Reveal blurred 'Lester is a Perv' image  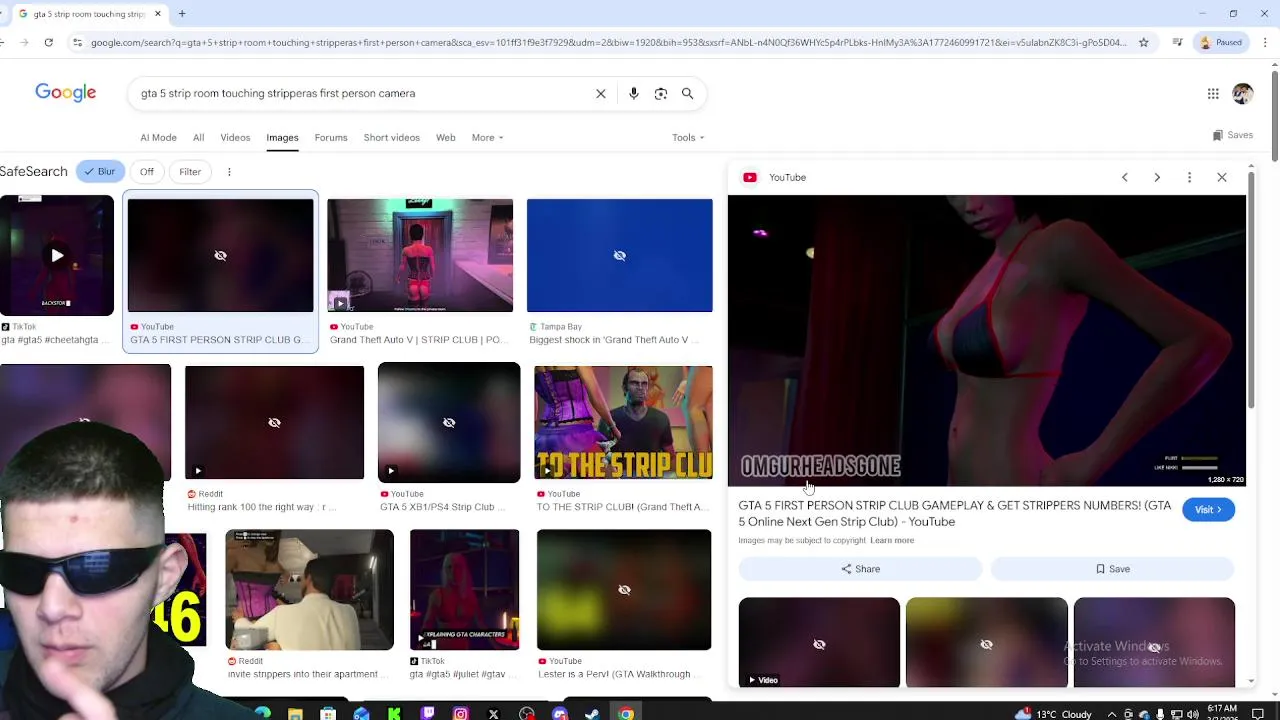[624, 590]
